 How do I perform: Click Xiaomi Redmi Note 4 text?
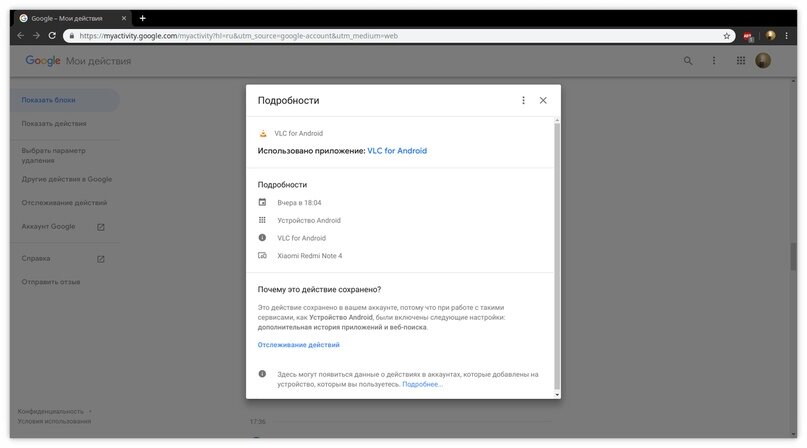point(309,256)
